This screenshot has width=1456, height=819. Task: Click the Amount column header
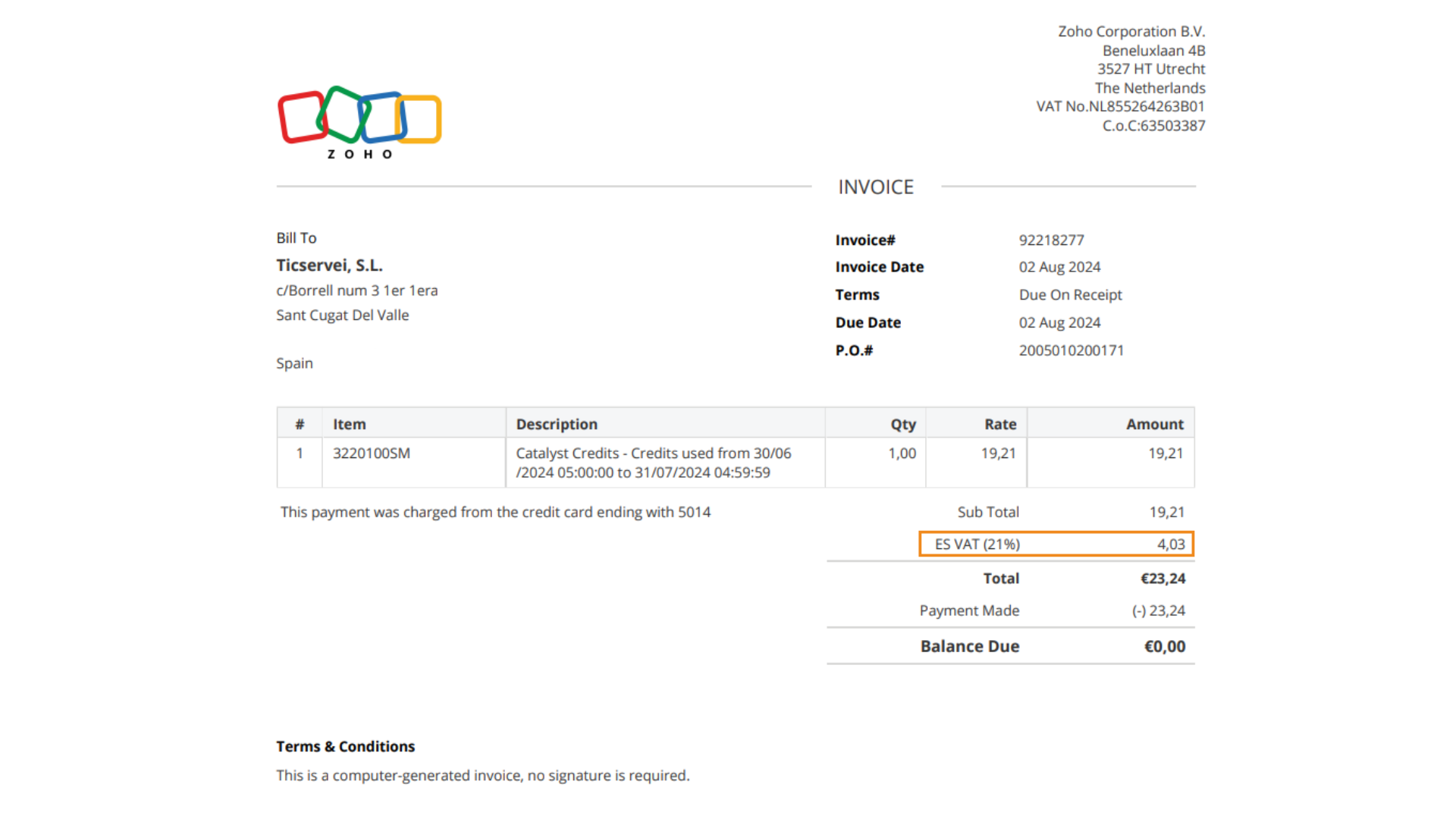point(1154,425)
